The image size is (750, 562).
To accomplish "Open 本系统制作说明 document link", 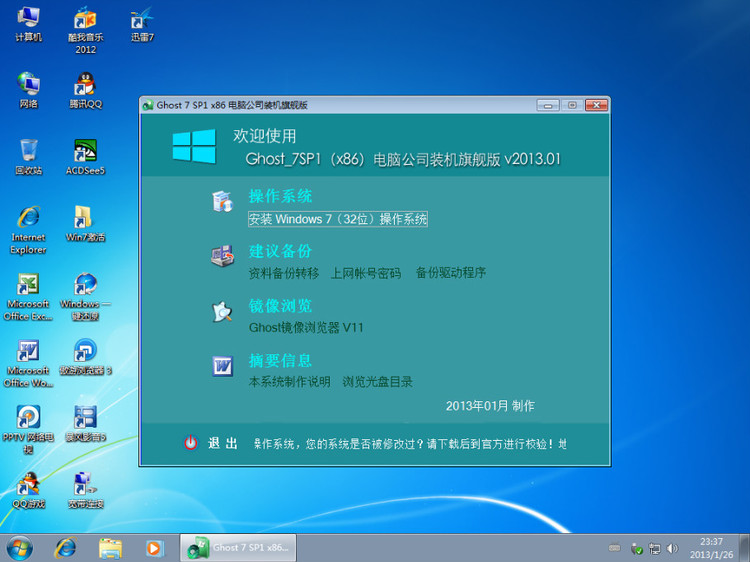I will [x=289, y=381].
